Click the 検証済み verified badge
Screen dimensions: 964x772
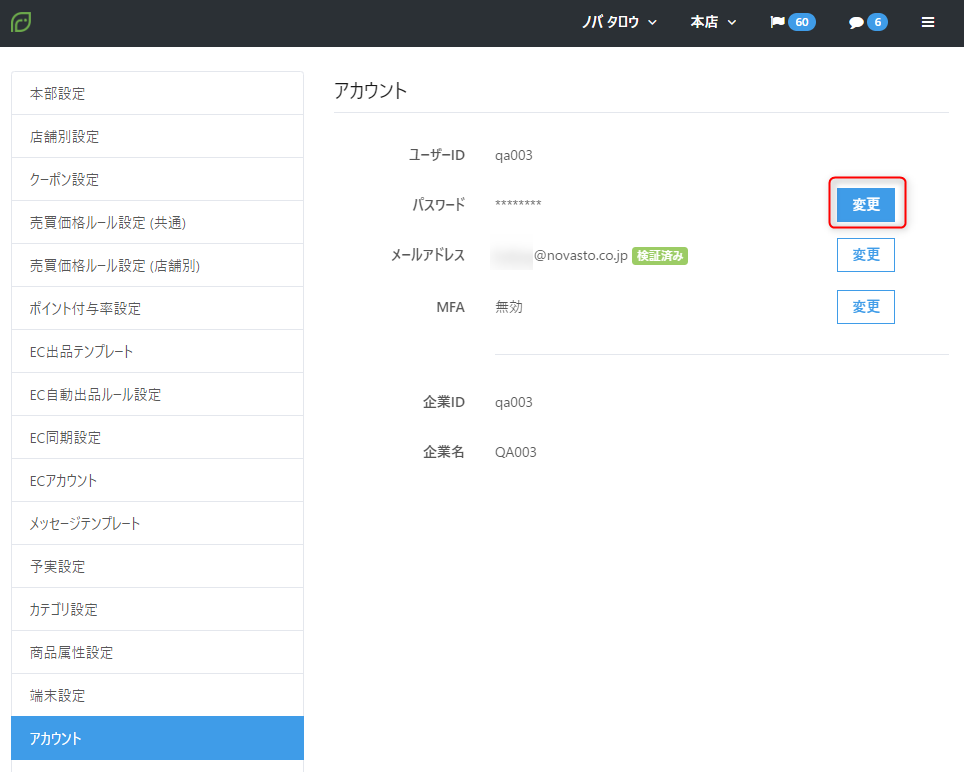pos(660,256)
